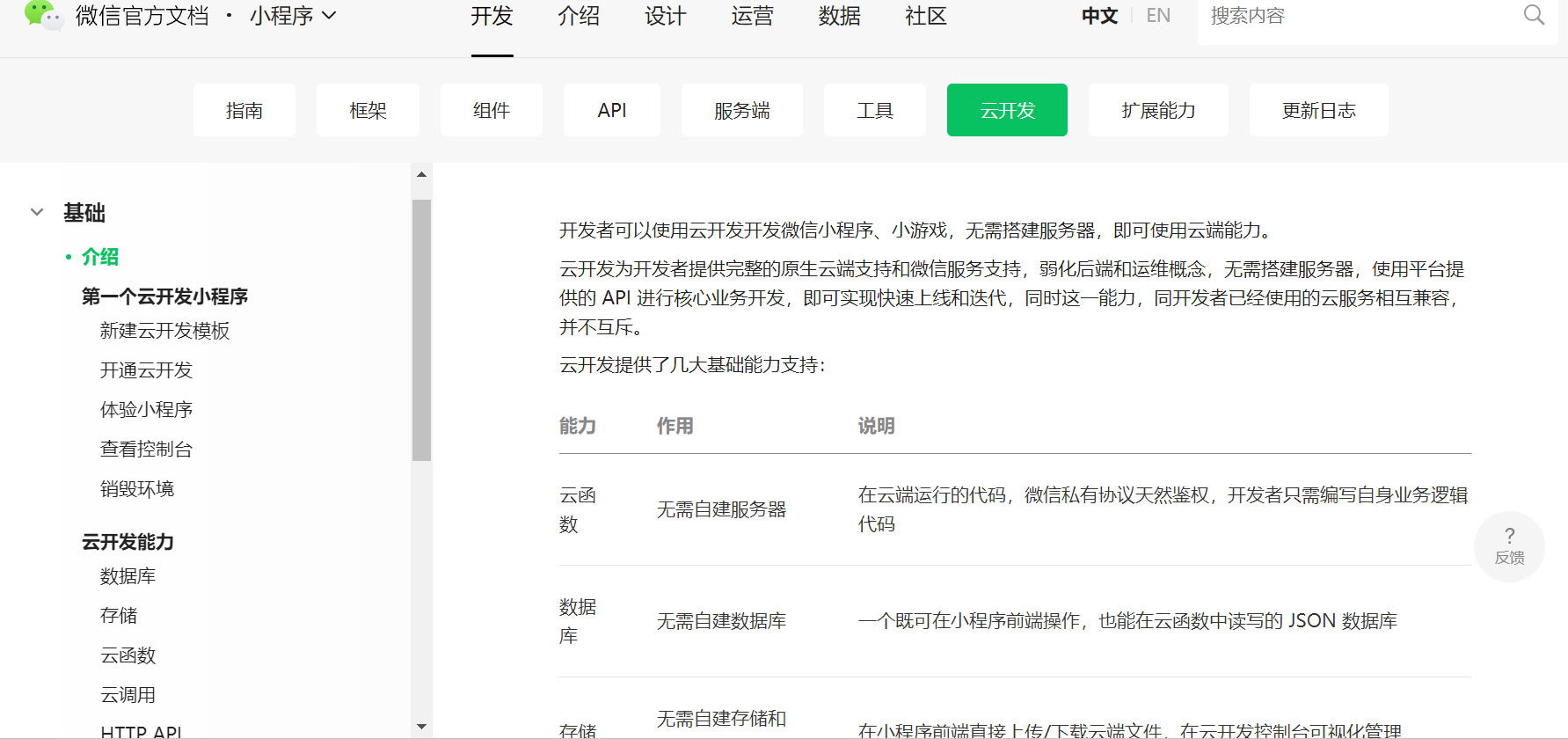Select 中文 language option

1099,16
